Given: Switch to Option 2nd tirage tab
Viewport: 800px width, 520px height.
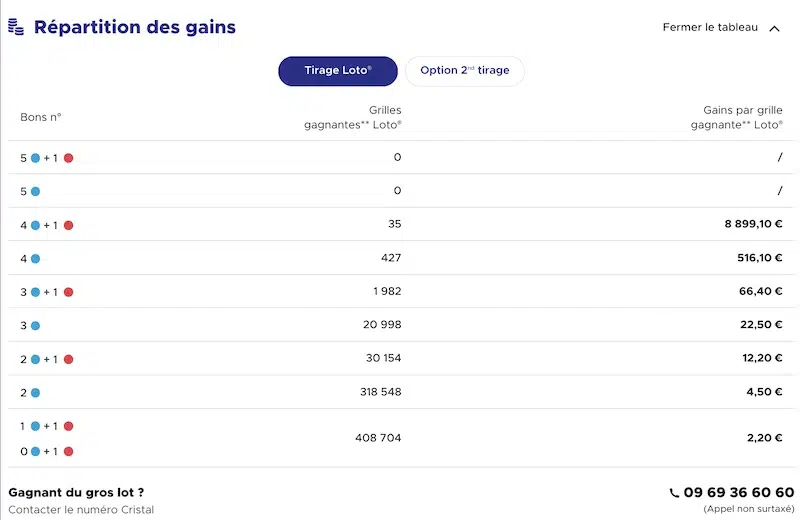Looking at the screenshot, I should 465,71.
